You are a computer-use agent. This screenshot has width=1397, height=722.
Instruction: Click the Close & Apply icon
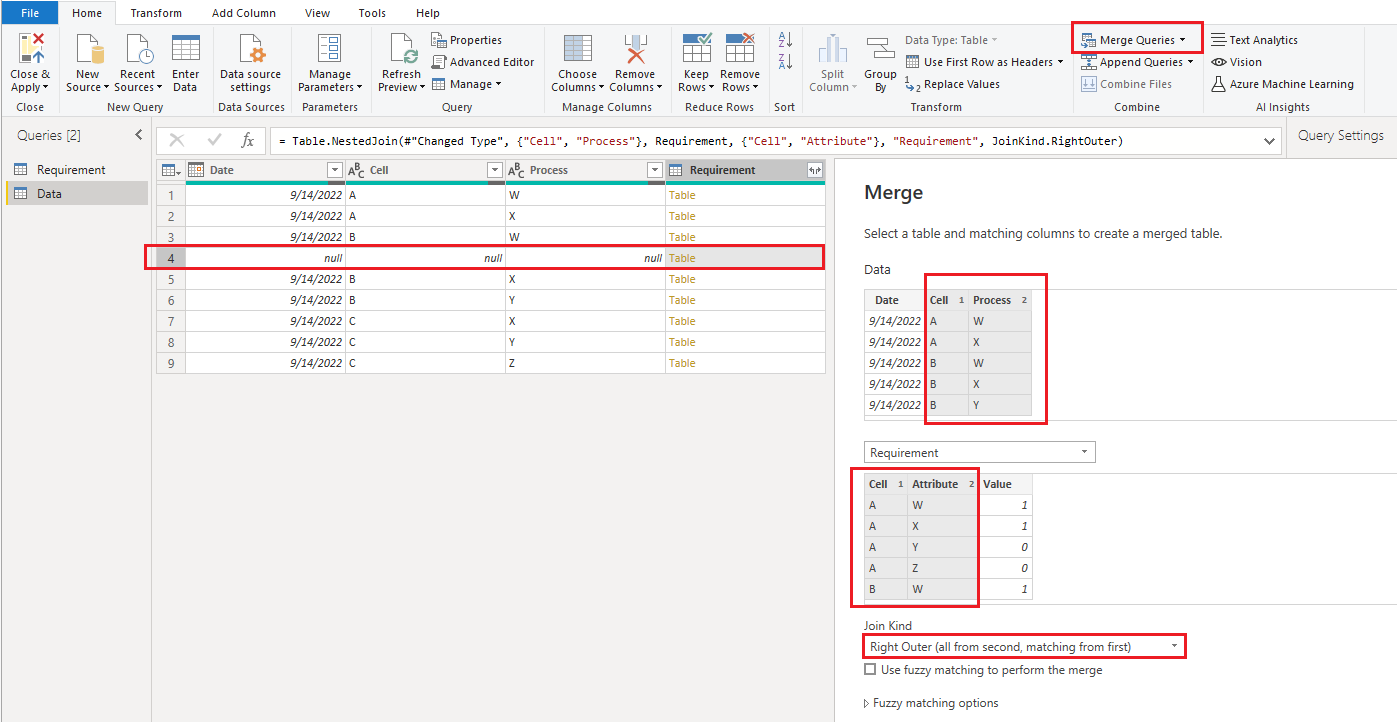coord(30,50)
